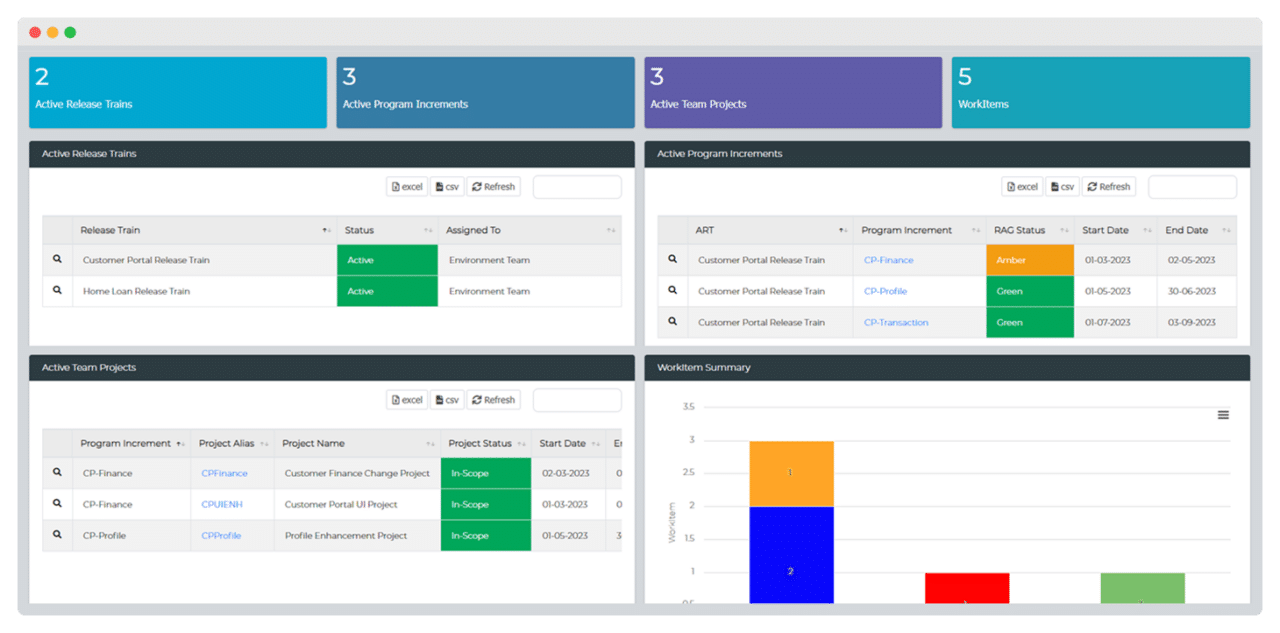Viewport: 1280px width, 633px height.
Task: Open details for Profile Enhancement Project row
Action: click(x=57, y=535)
